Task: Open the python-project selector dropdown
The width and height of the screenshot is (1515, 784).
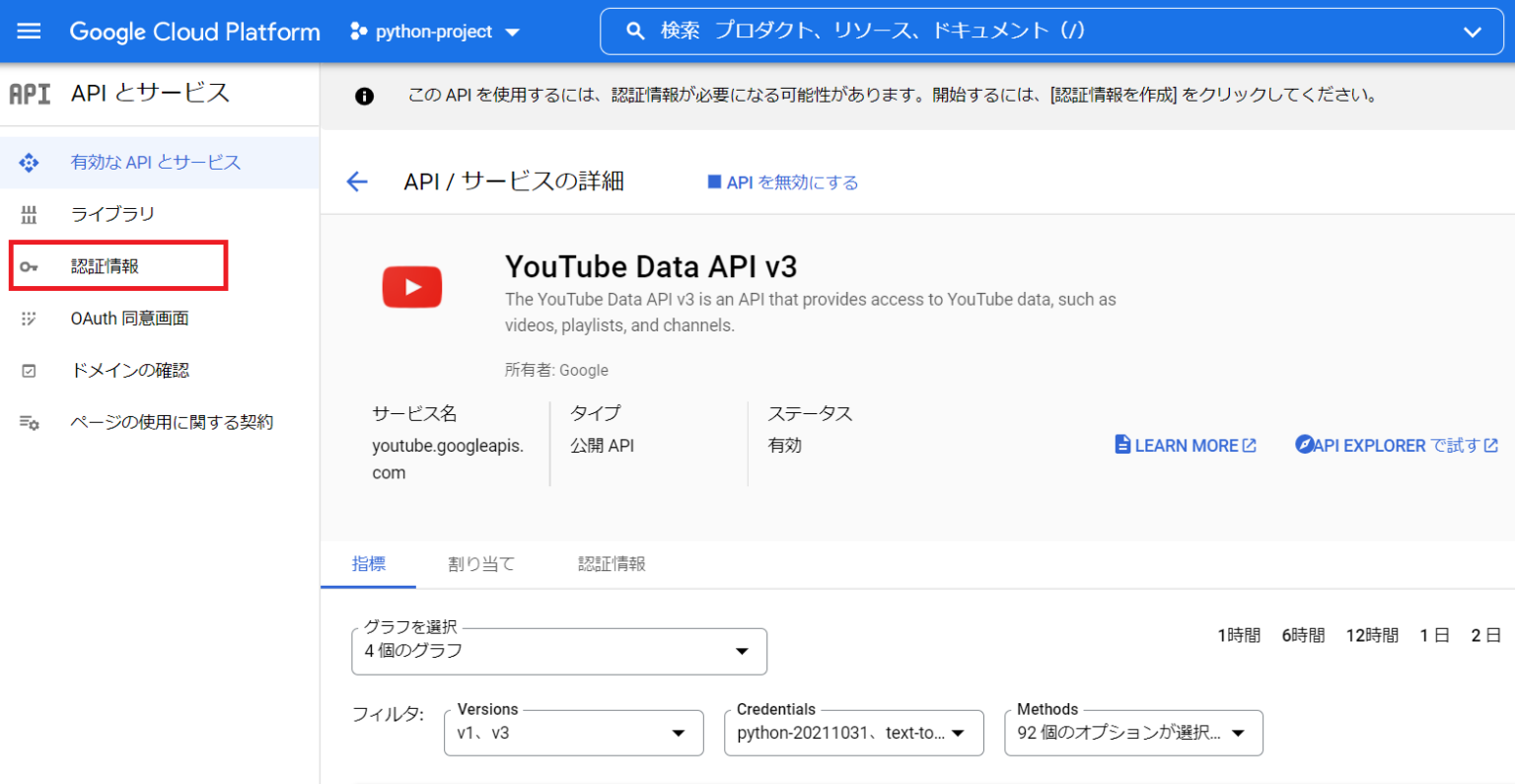Action: coord(434,31)
